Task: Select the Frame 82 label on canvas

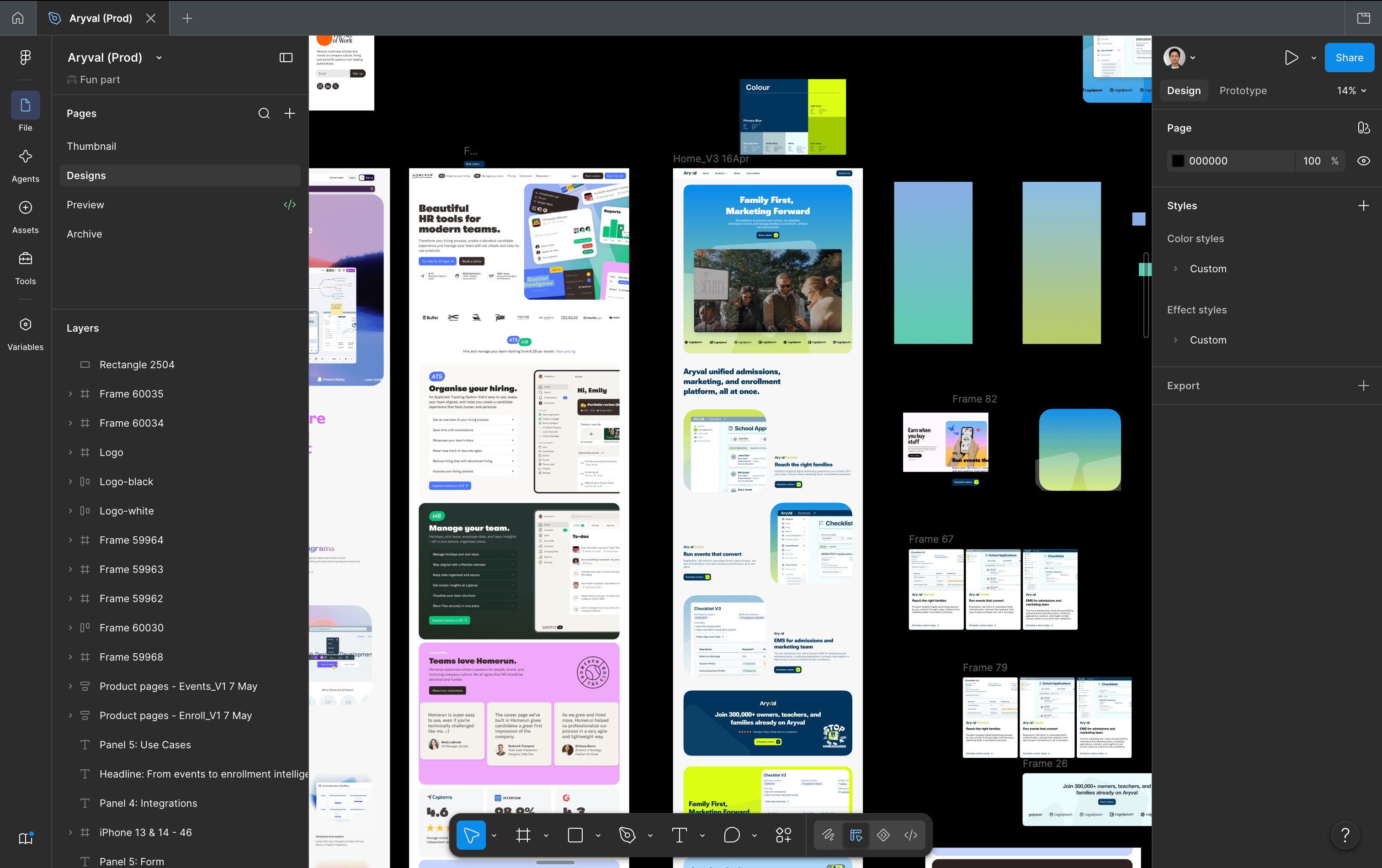Action: click(974, 399)
